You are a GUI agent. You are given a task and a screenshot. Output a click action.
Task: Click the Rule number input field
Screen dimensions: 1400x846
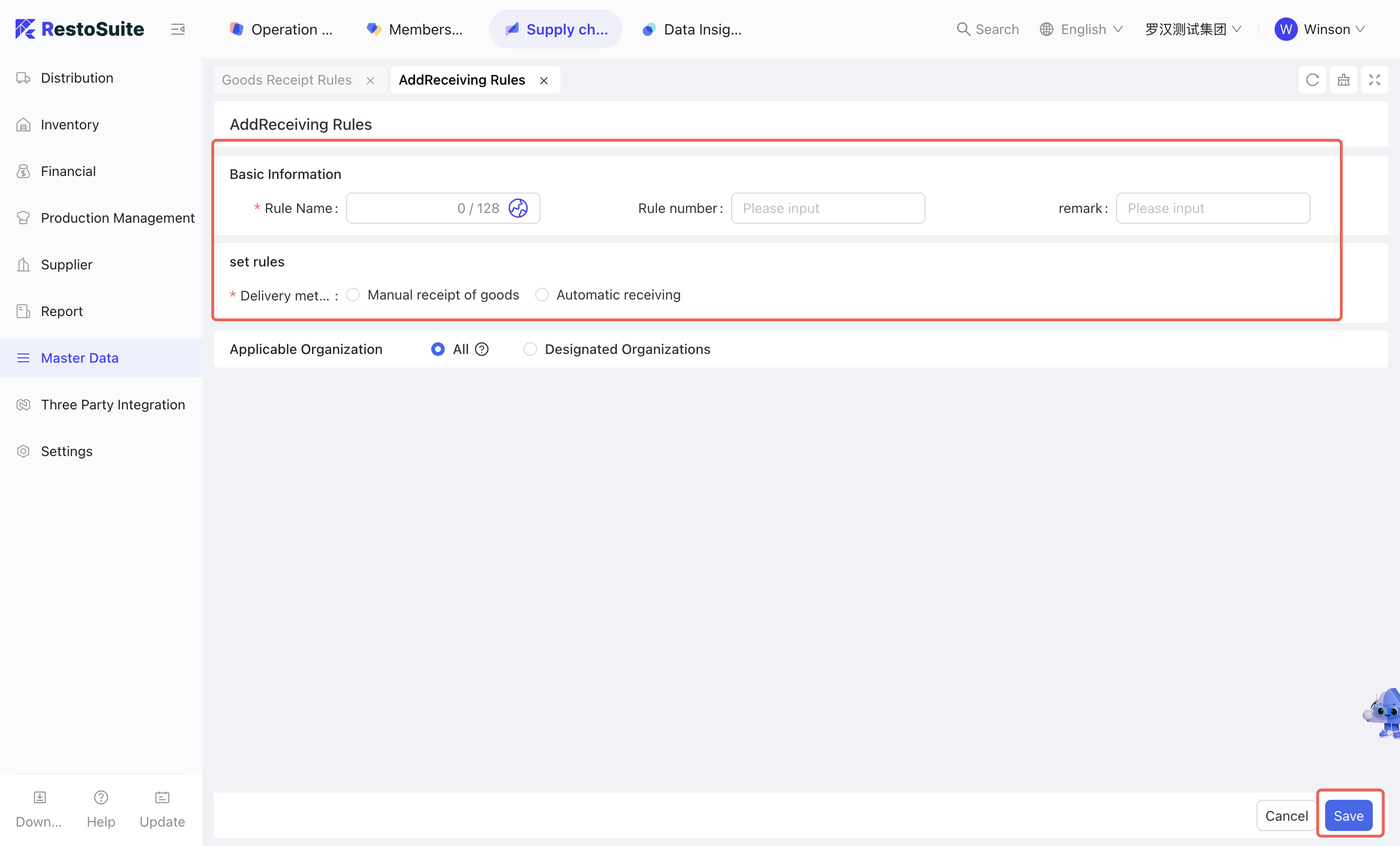click(x=827, y=208)
